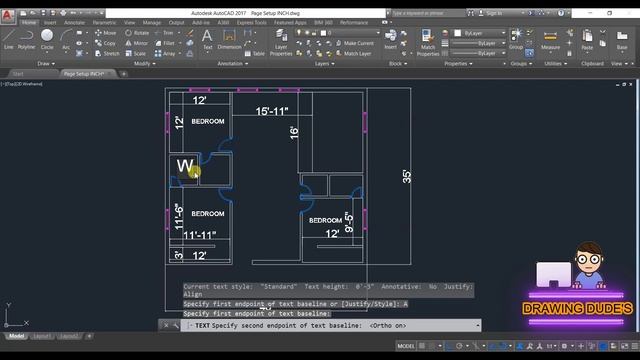Click the Scale tool
This screenshot has height=360, width=640.
coord(136,53)
